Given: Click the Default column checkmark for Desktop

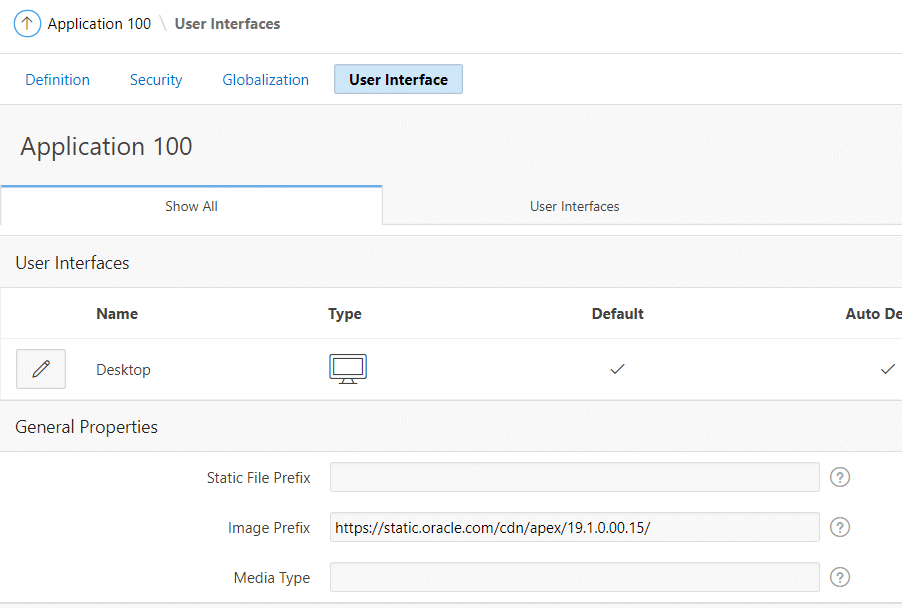Looking at the screenshot, I should [x=617, y=369].
